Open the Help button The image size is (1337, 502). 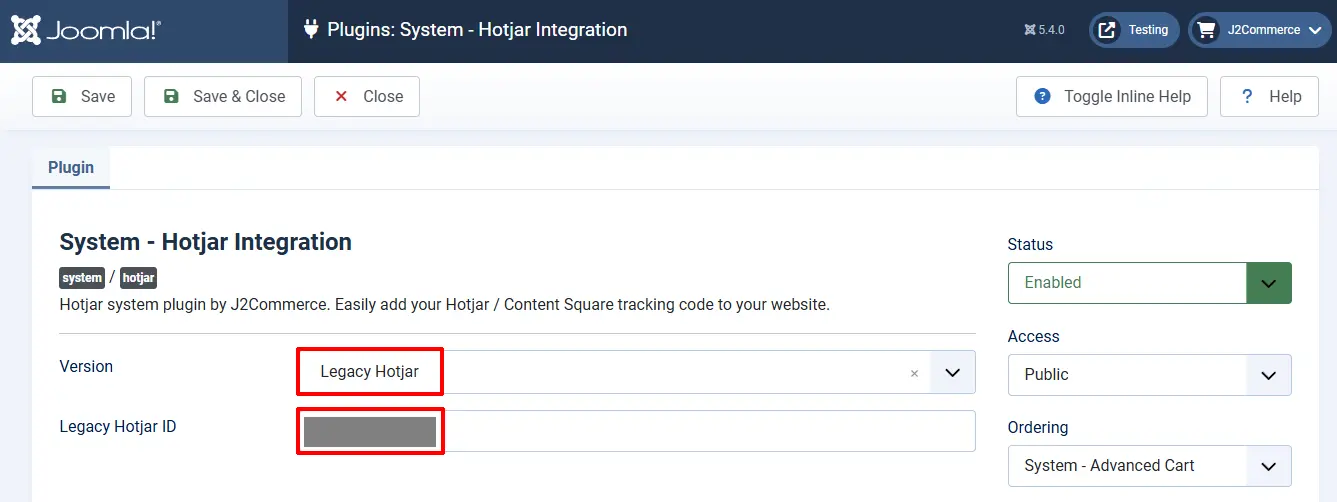(x=1269, y=96)
